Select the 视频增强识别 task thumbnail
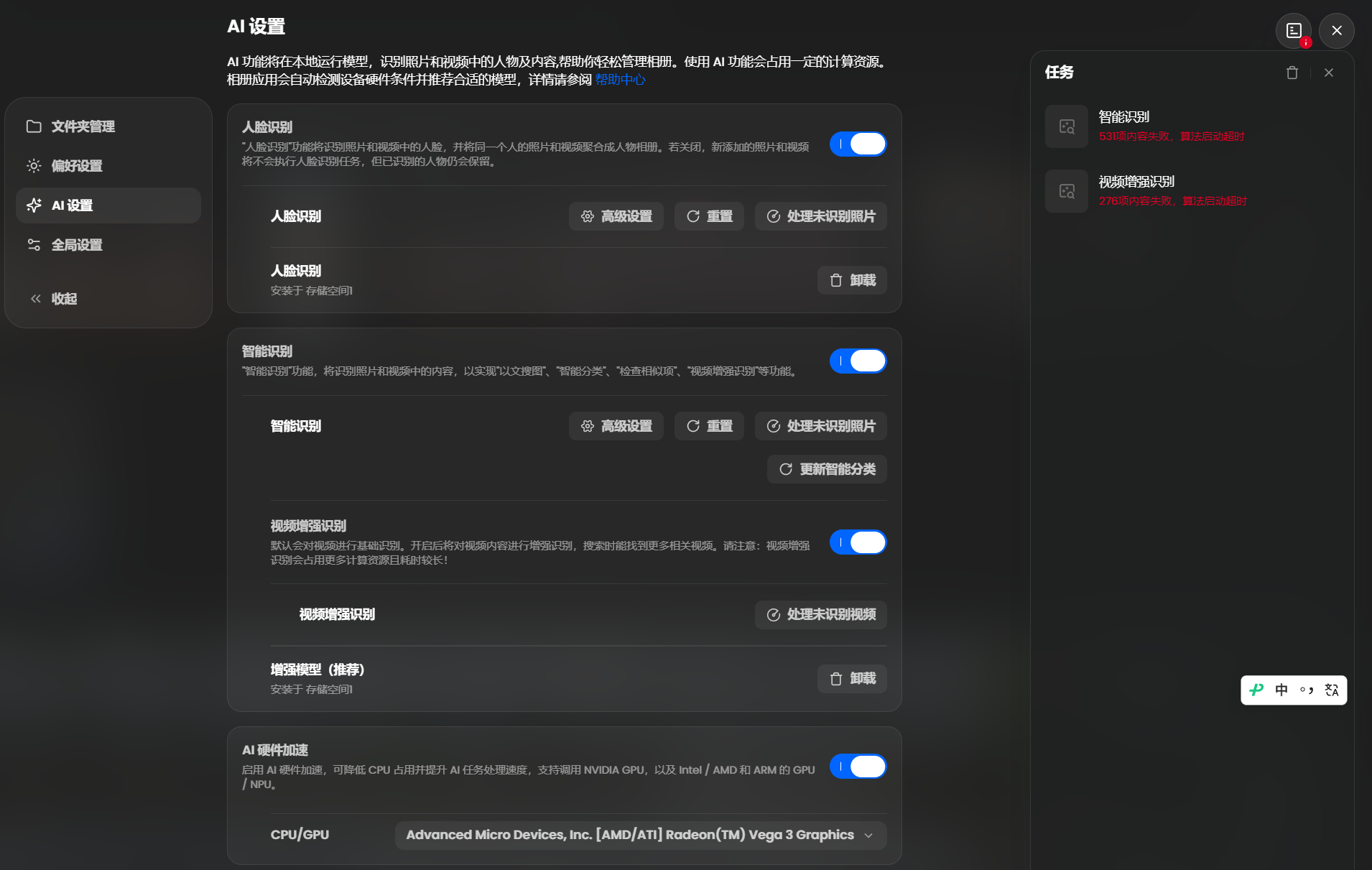 coord(1067,191)
